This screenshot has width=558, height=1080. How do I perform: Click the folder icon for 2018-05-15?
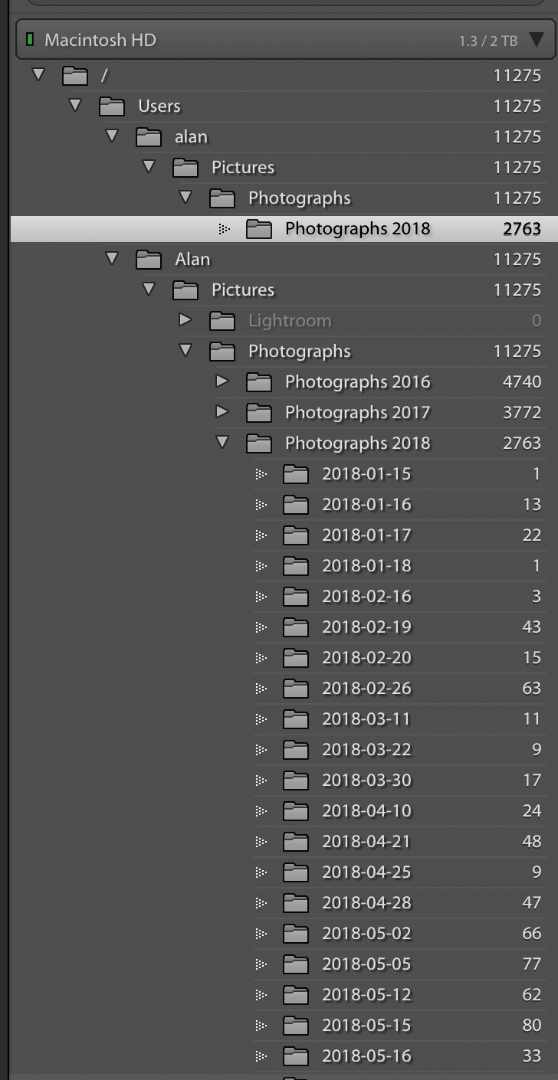(x=296, y=1026)
